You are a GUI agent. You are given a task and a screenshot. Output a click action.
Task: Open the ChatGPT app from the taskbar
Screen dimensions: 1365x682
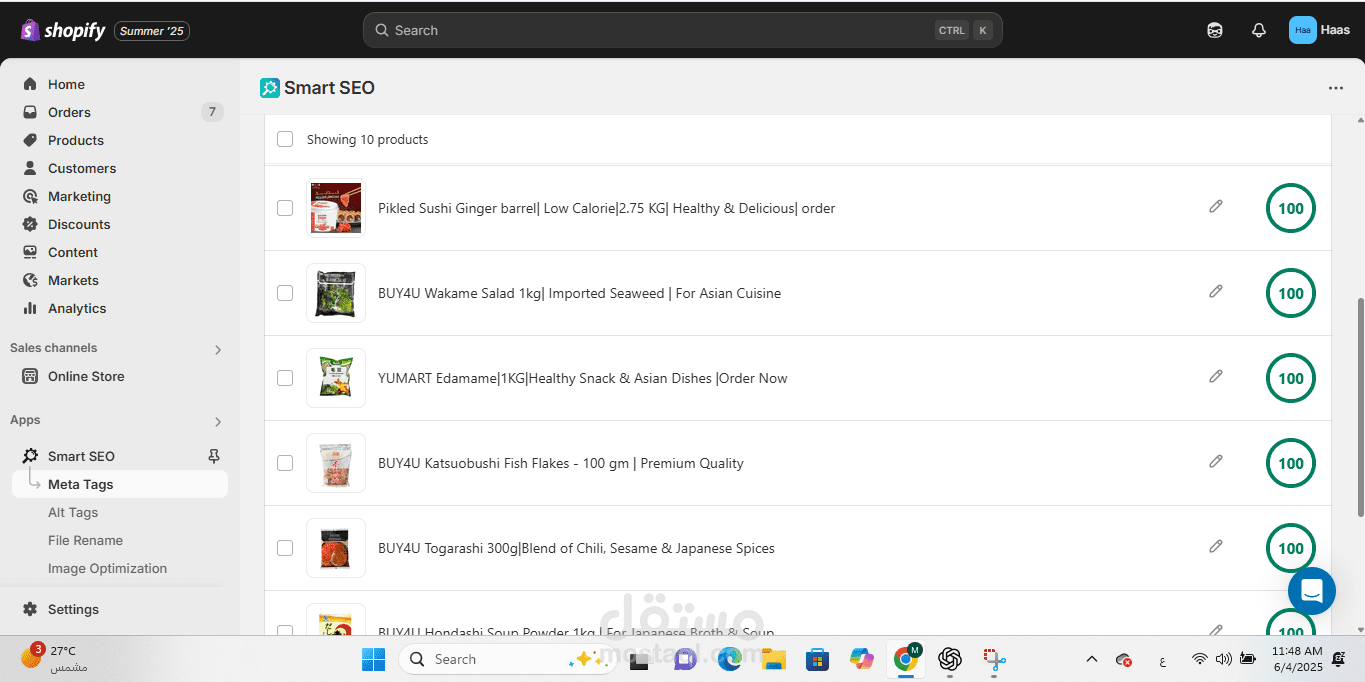[950, 659]
